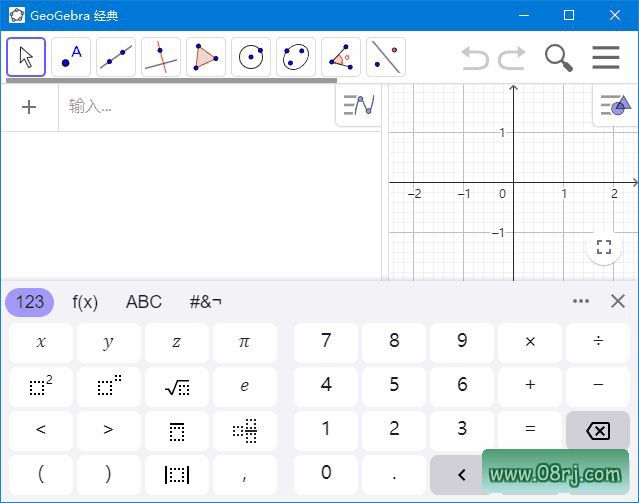Viewport: 639px width, 503px height.
Task: Tap the plus + key
Action: point(530,386)
